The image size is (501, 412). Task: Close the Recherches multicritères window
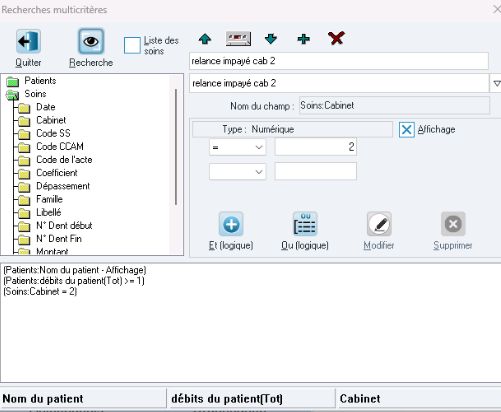497,9
